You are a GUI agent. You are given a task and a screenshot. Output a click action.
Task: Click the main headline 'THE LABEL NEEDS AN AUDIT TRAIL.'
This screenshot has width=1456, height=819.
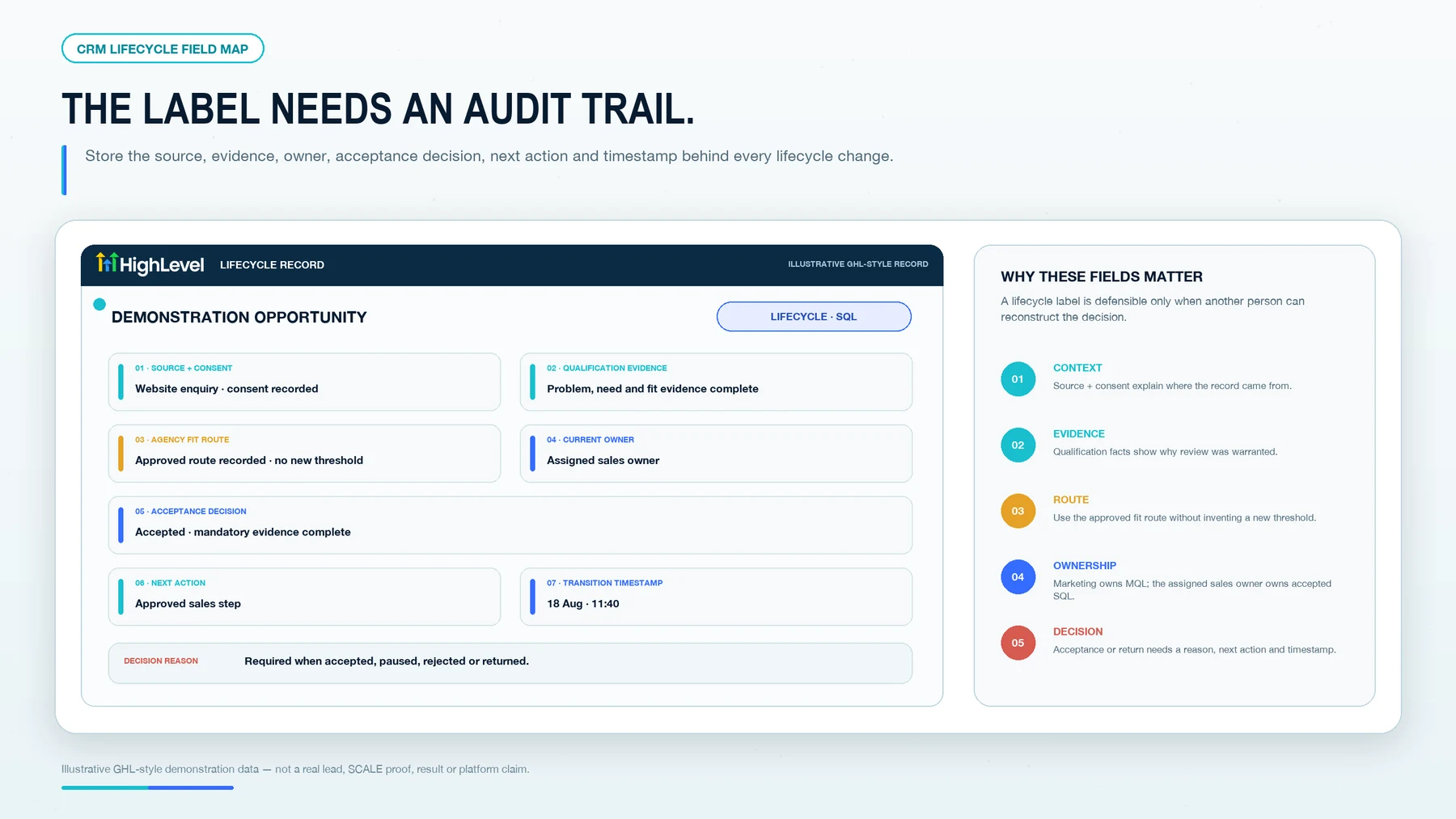pos(378,109)
